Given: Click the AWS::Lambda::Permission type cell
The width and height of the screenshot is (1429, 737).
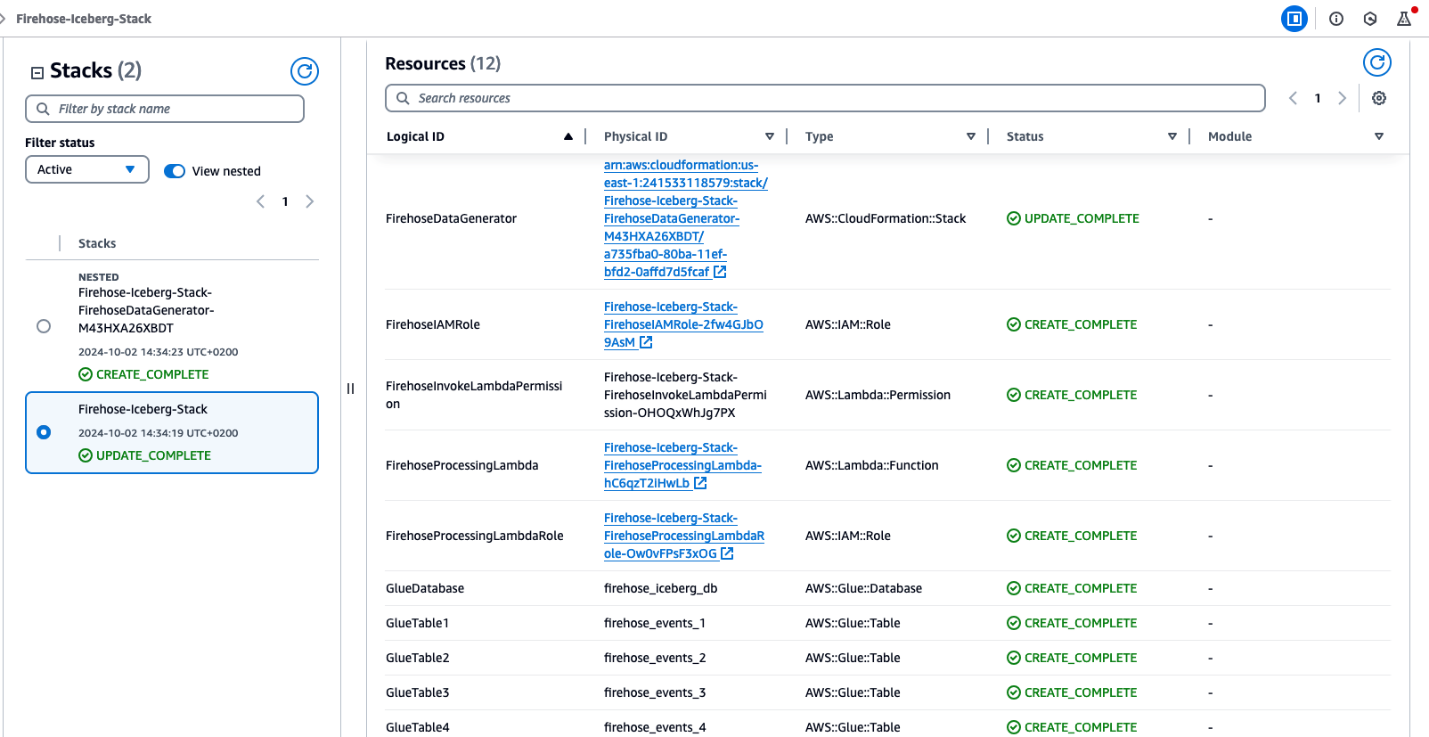Looking at the screenshot, I should coord(878,395).
